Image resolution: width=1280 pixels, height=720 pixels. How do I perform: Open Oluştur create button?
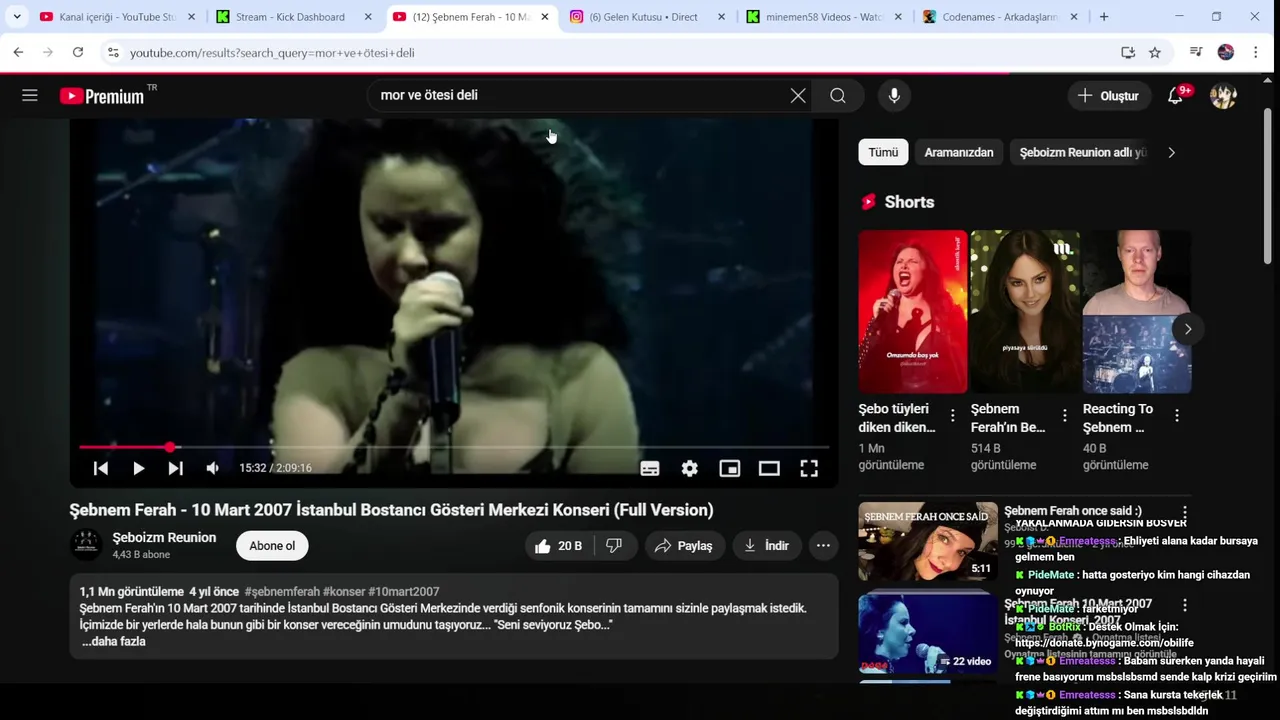click(1108, 96)
